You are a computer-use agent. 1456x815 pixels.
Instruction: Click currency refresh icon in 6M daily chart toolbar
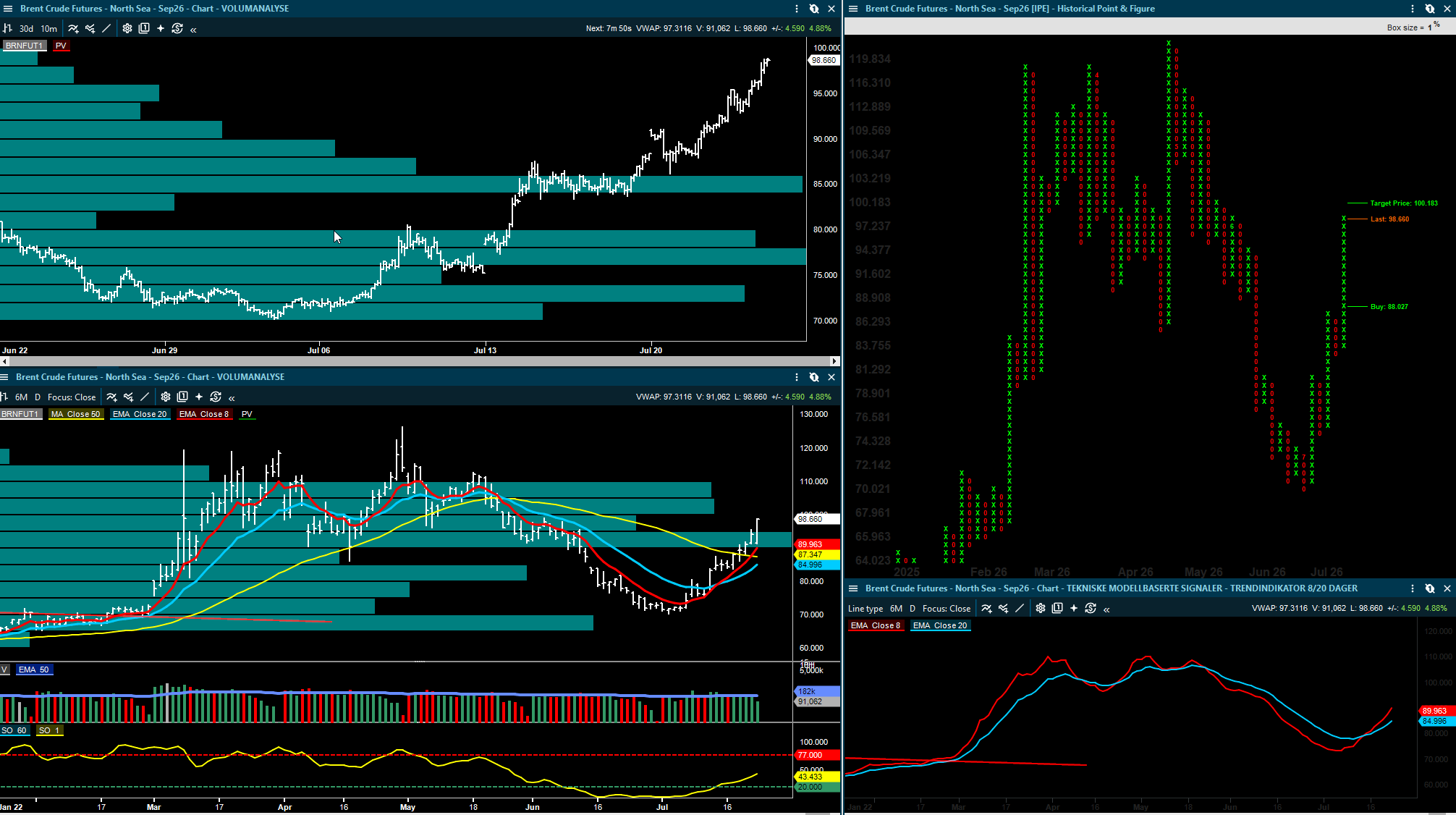tap(216, 397)
